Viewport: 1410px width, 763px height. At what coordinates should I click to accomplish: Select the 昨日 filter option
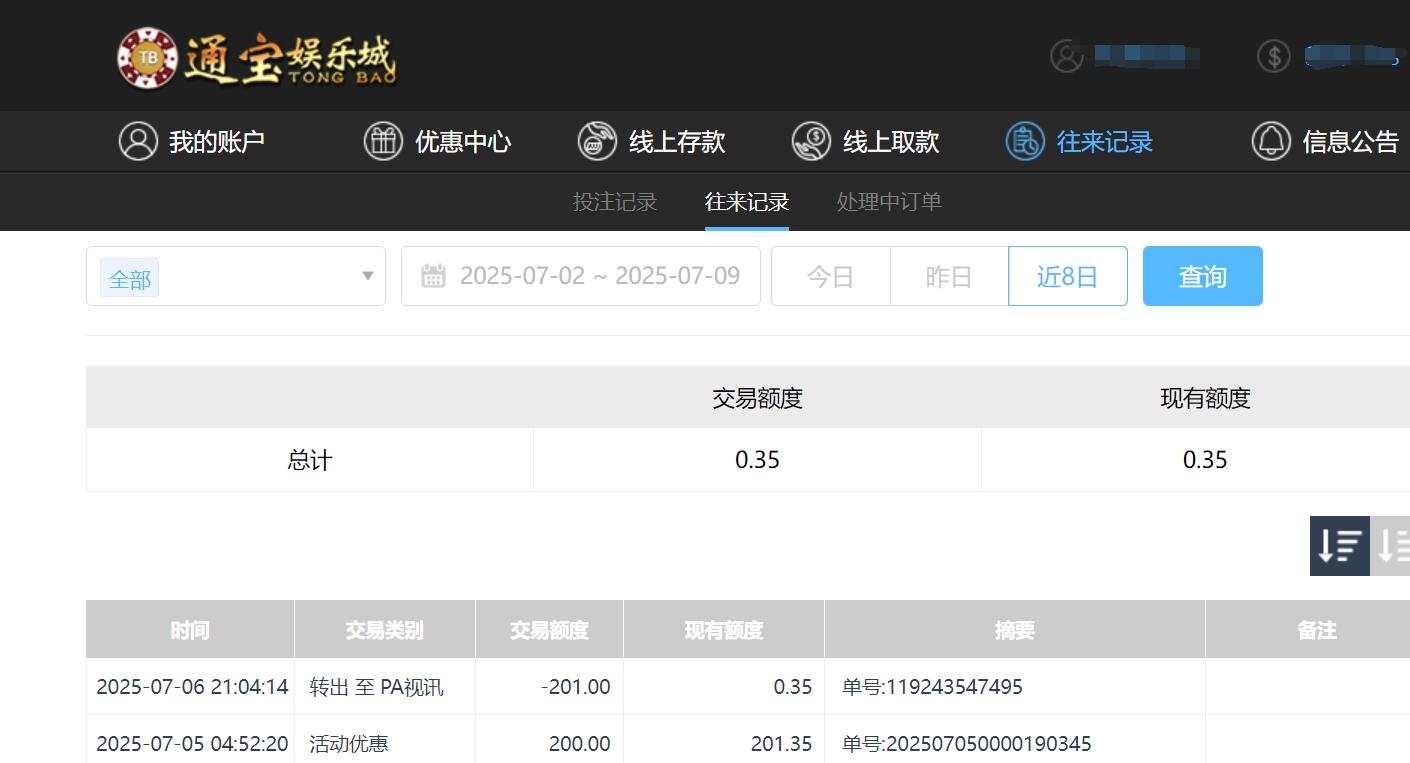(948, 275)
